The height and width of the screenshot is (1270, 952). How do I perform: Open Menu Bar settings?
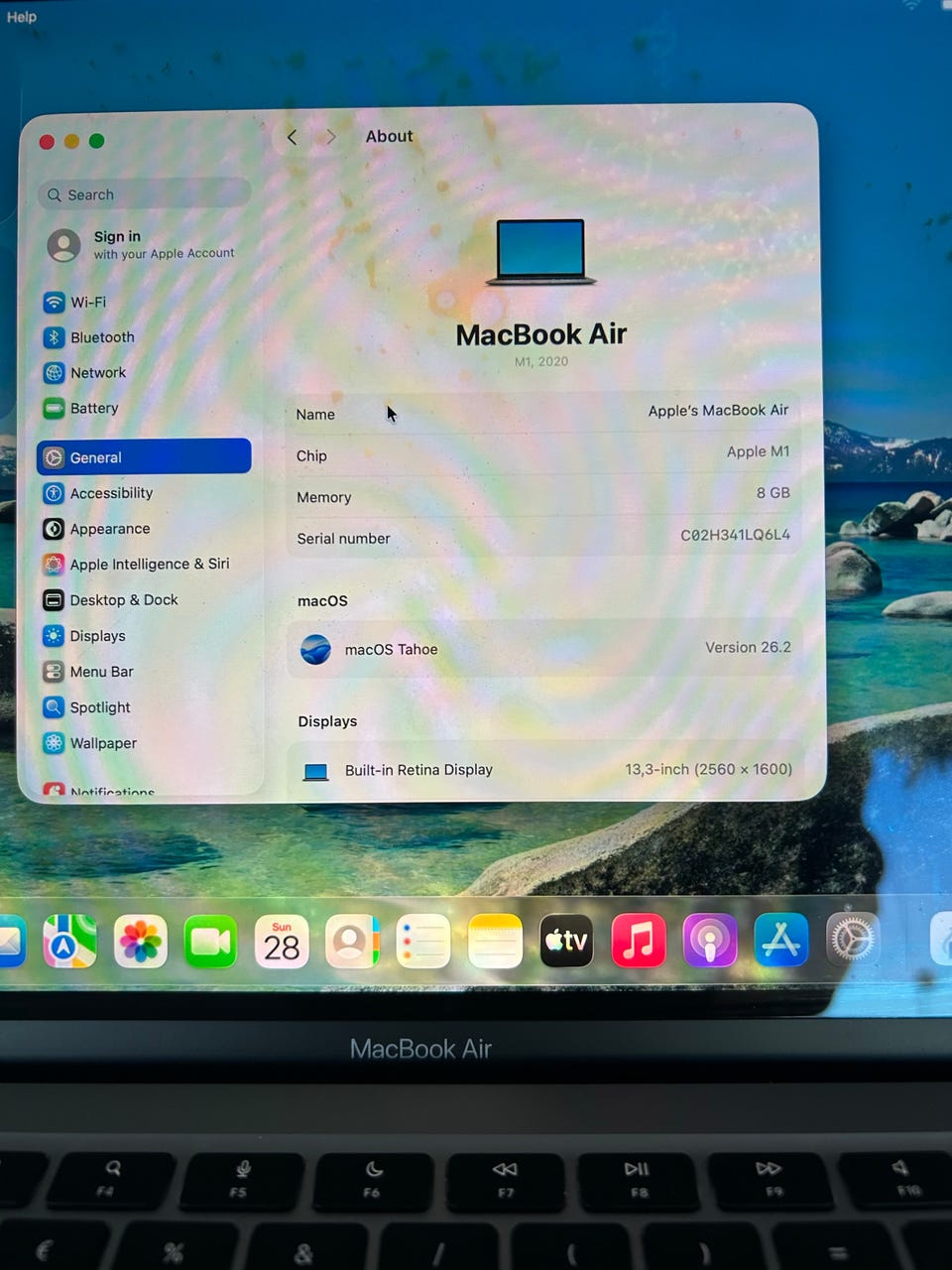coord(88,672)
